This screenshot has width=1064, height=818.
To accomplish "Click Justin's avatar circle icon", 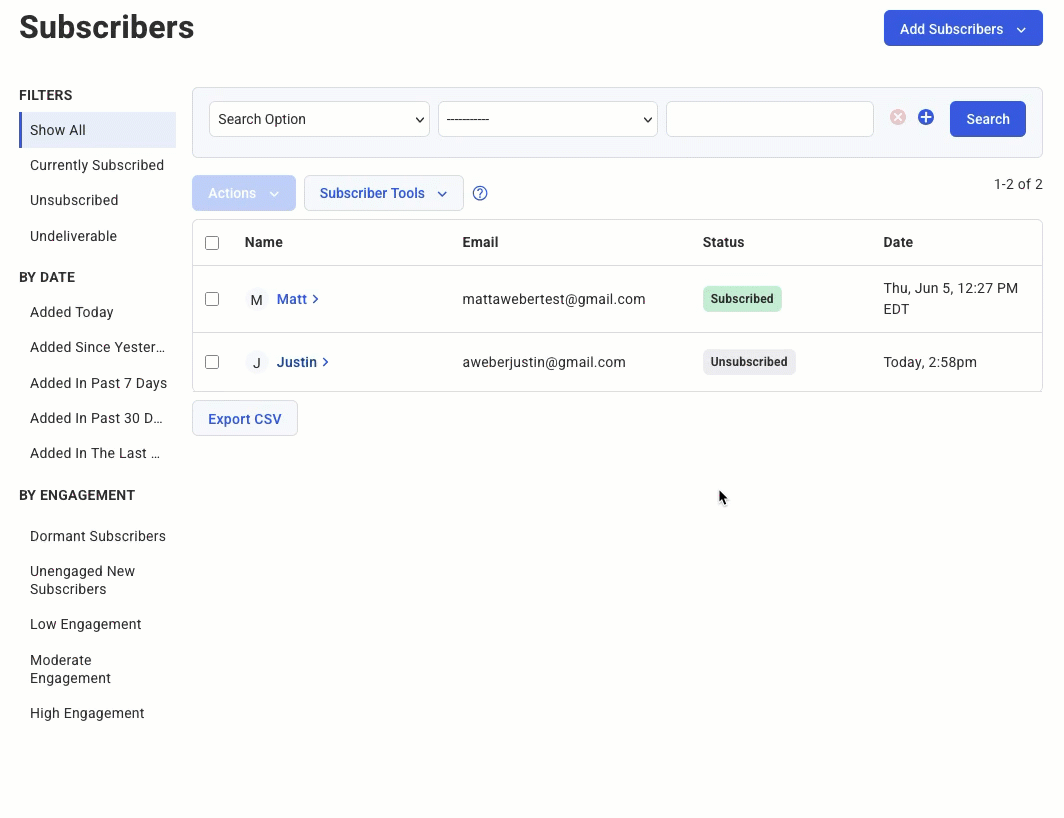I will tap(257, 363).
